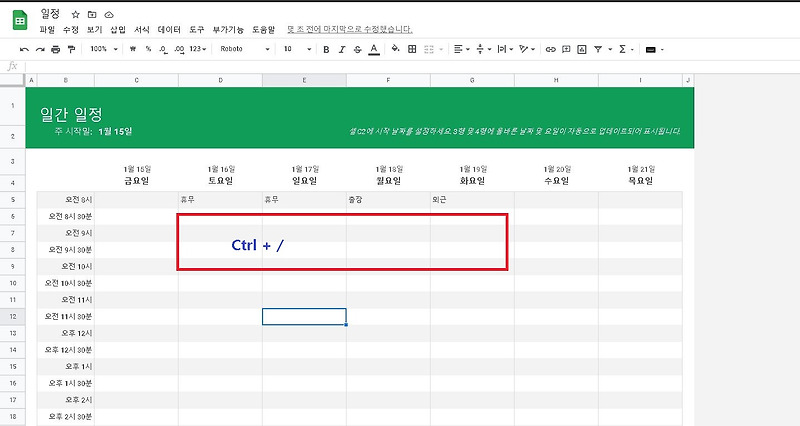The width and height of the screenshot is (800, 426).
Task: Click the Undo arrow
Action: tap(24, 49)
